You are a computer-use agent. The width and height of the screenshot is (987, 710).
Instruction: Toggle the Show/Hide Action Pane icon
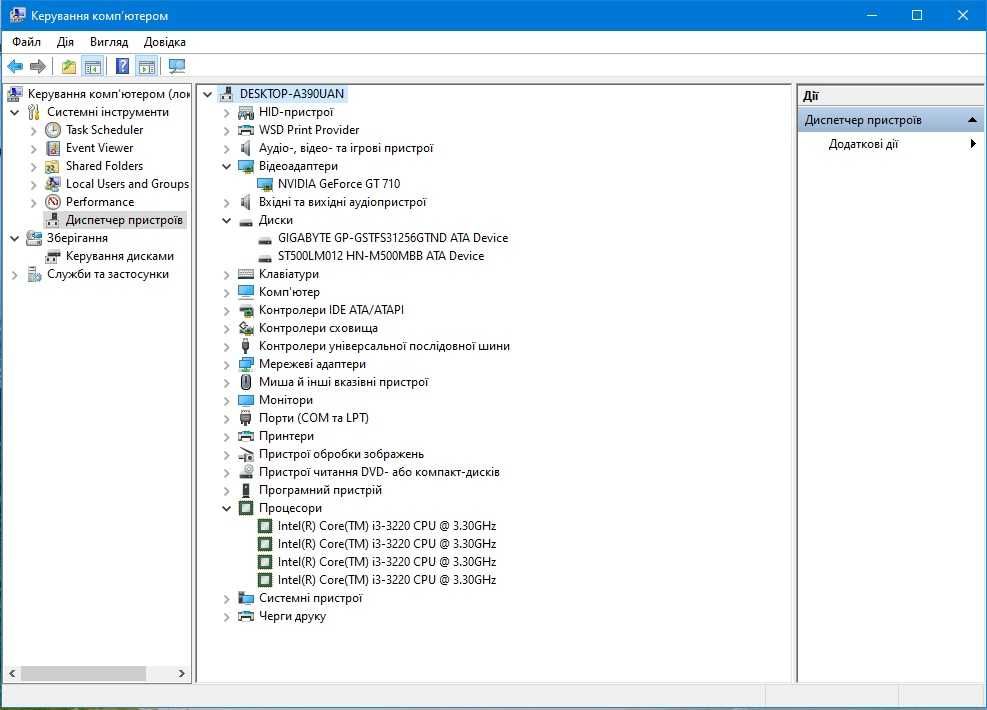147,66
